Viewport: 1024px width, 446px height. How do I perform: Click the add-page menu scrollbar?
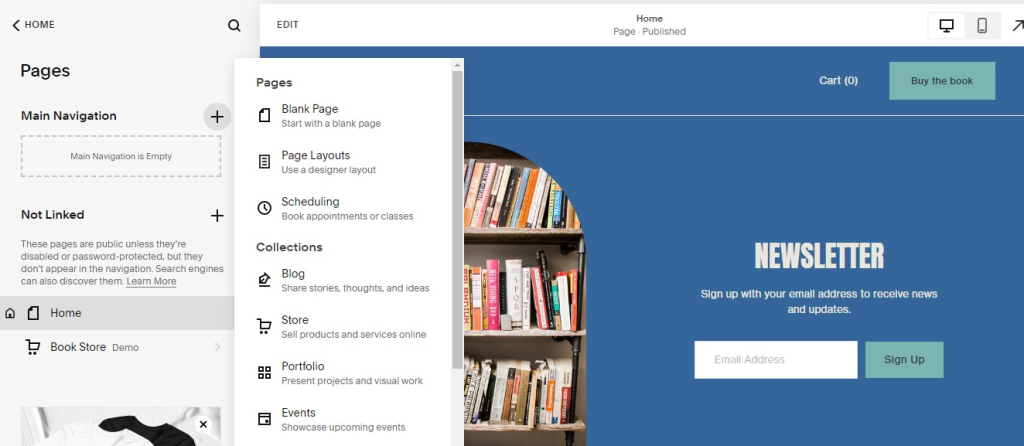[457, 219]
